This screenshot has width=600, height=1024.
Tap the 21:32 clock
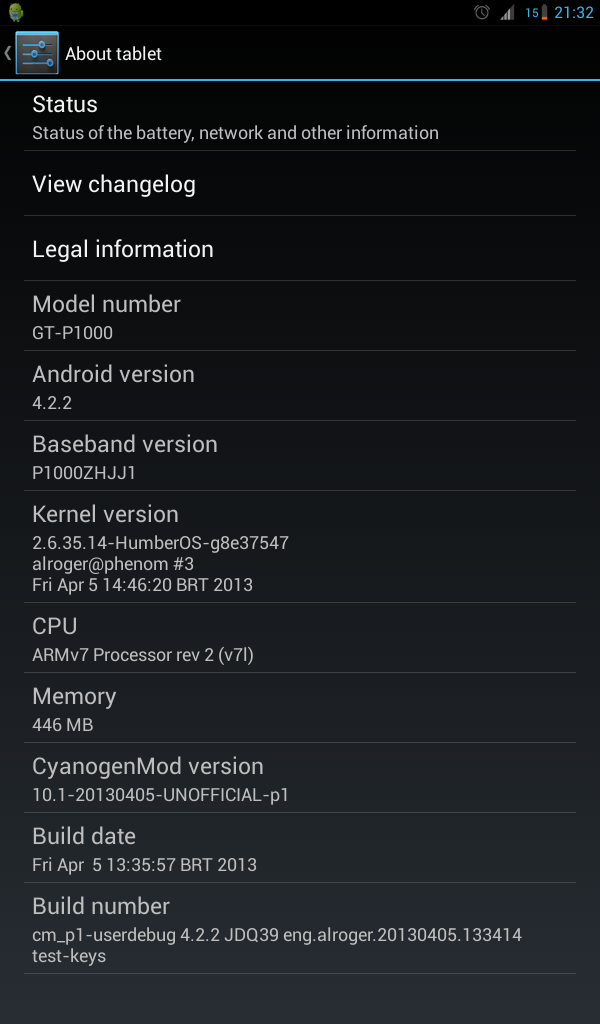click(574, 12)
